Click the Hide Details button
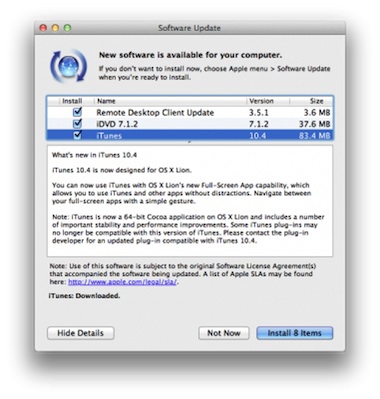380x399 pixels. pos(81,333)
